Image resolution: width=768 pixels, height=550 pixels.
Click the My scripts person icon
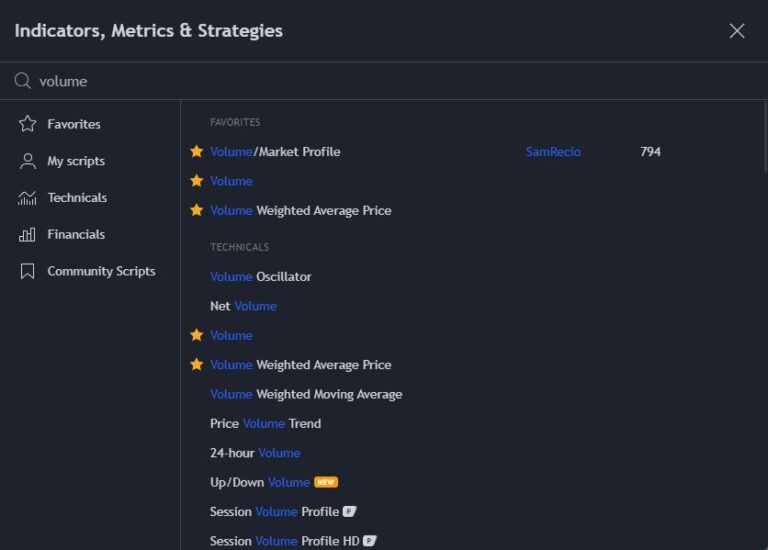pyautogui.click(x=28, y=161)
